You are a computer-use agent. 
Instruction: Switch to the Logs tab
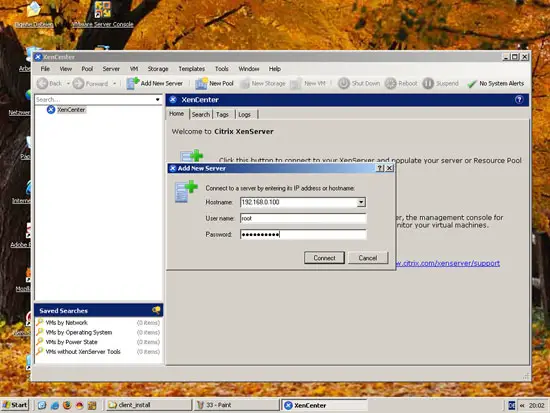(x=244, y=114)
